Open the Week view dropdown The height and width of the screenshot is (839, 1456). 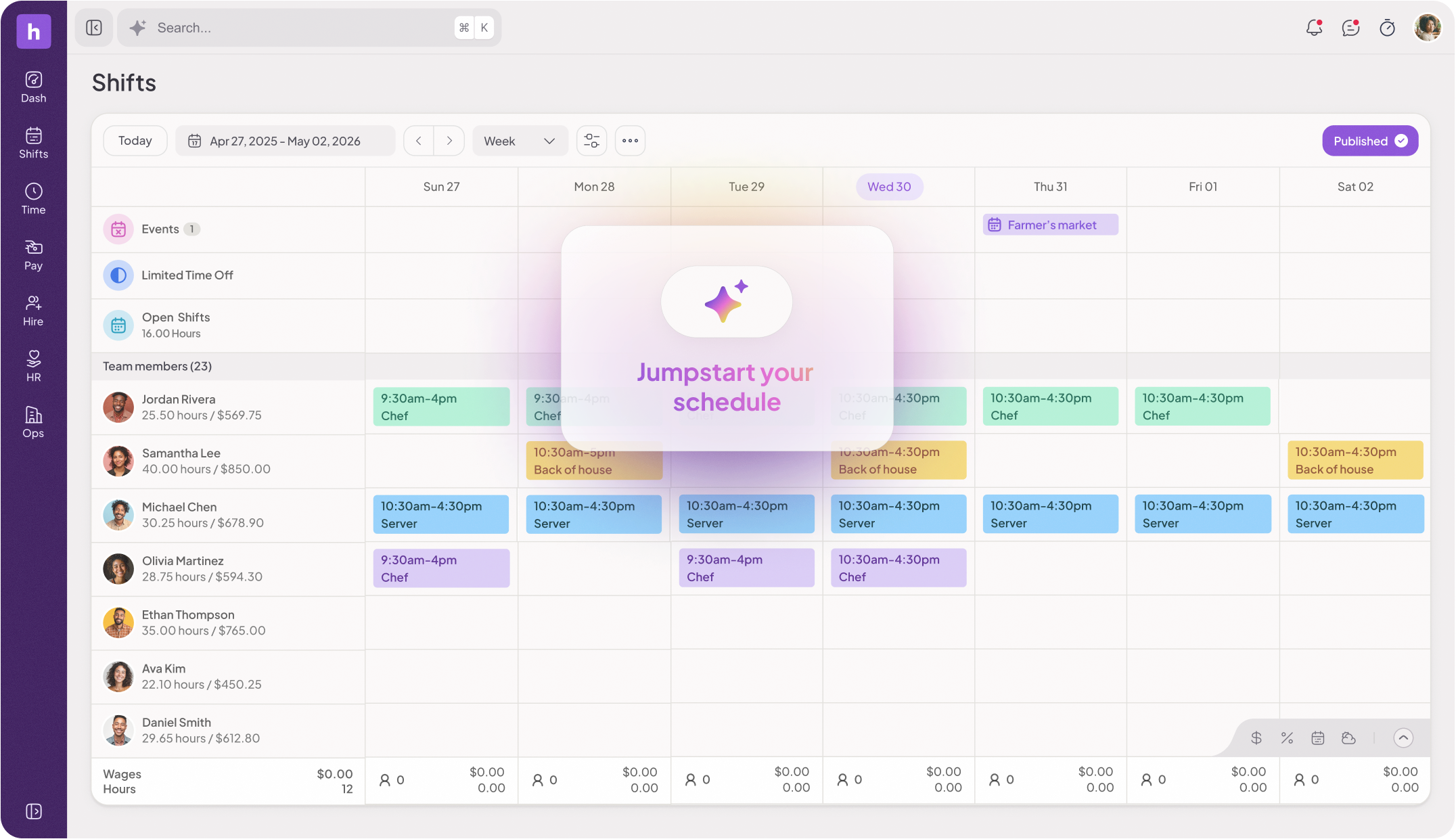pos(520,141)
